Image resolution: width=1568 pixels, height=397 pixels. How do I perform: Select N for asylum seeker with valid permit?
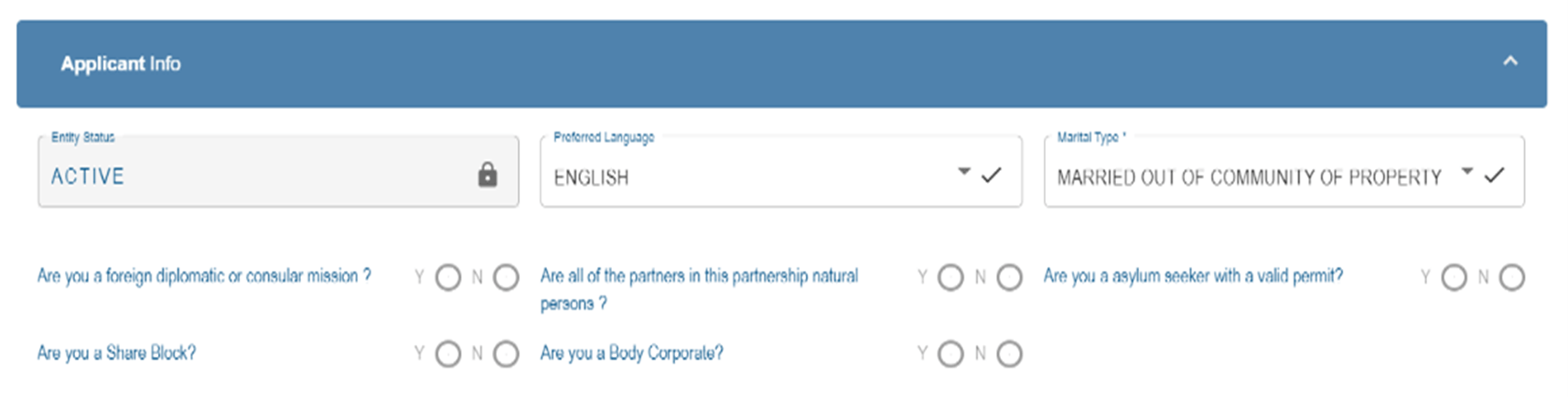(1512, 277)
